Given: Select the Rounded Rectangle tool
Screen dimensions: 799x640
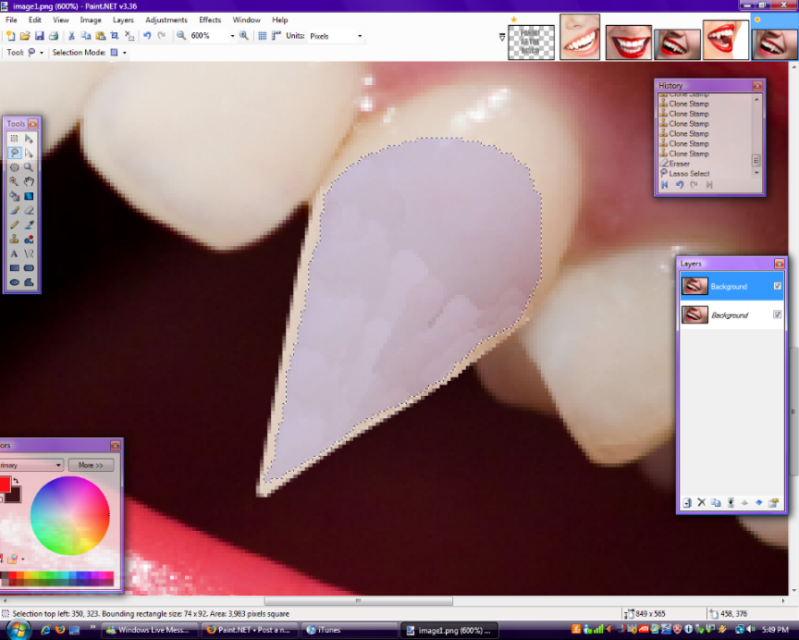Looking at the screenshot, I should click(x=29, y=268).
